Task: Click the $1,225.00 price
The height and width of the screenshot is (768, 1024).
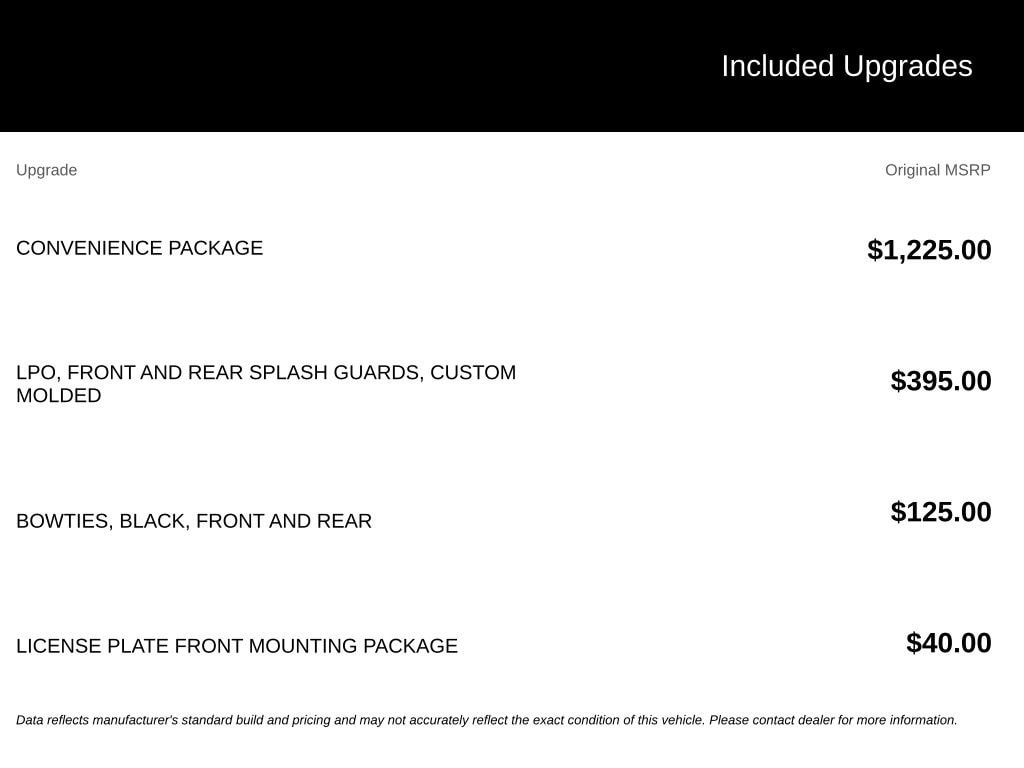Action: click(929, 249)
